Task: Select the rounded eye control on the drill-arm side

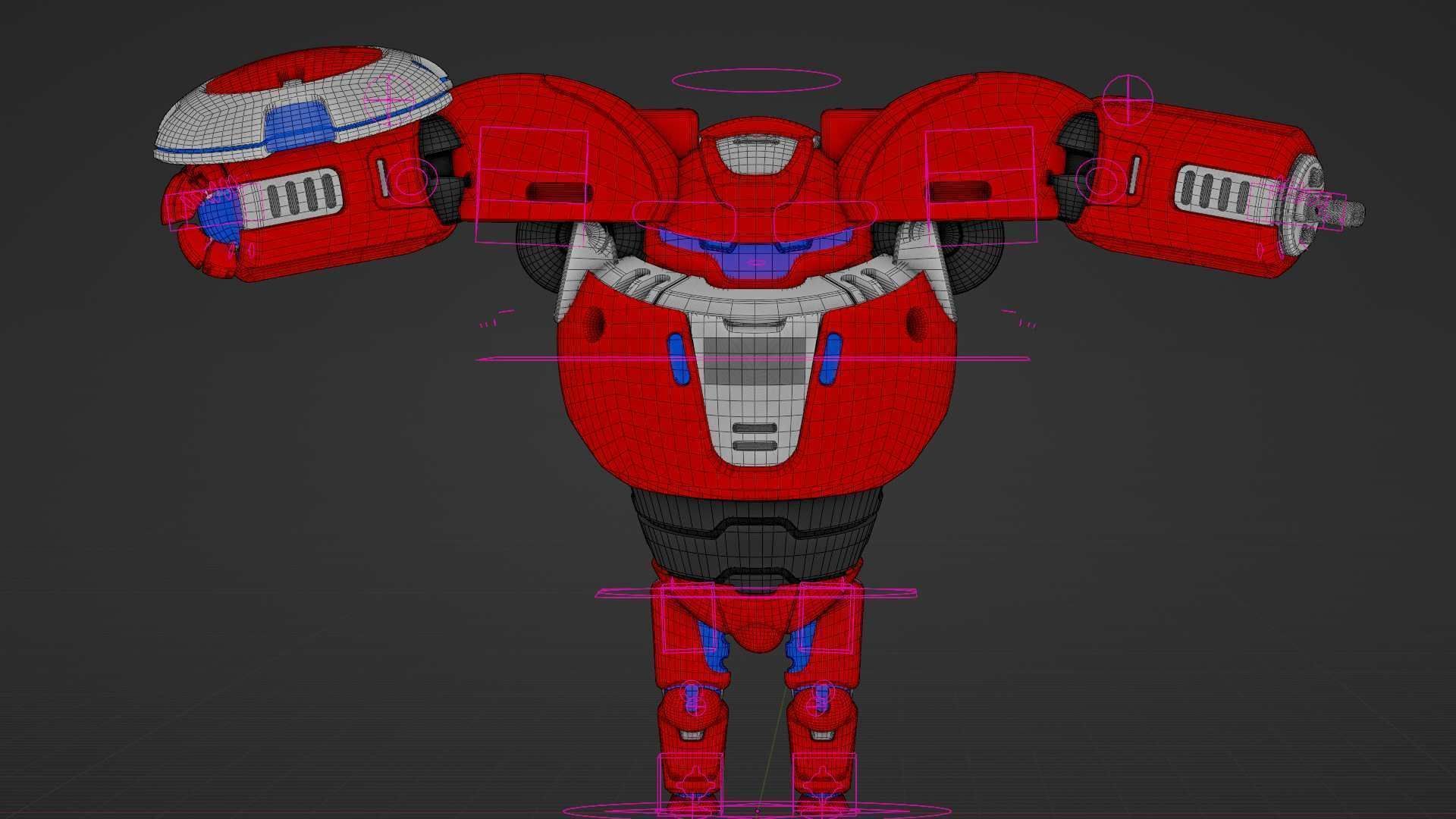Action: tap(826, 223)
